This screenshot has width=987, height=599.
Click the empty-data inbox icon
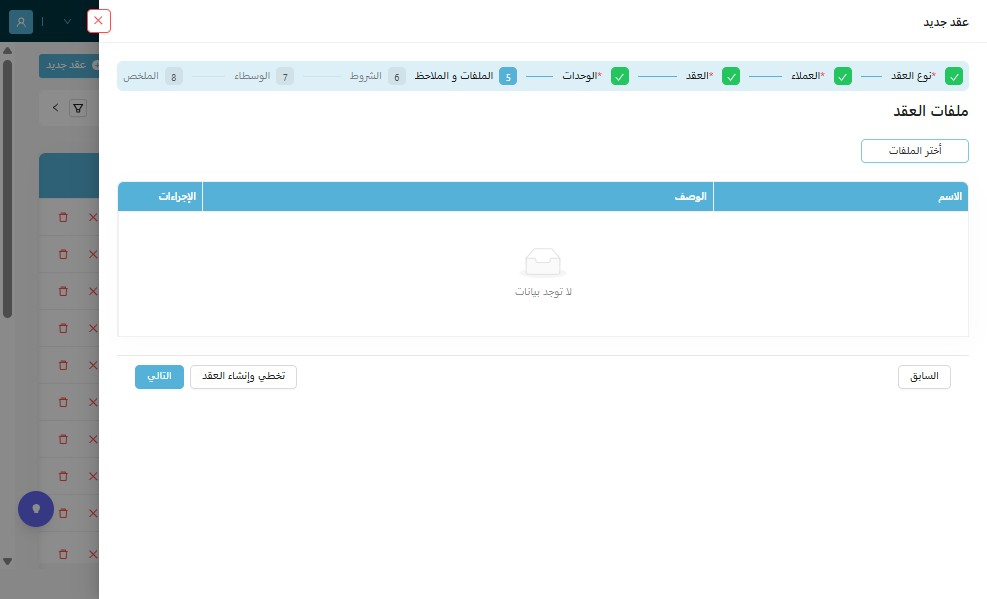click(x=543, y=262)
